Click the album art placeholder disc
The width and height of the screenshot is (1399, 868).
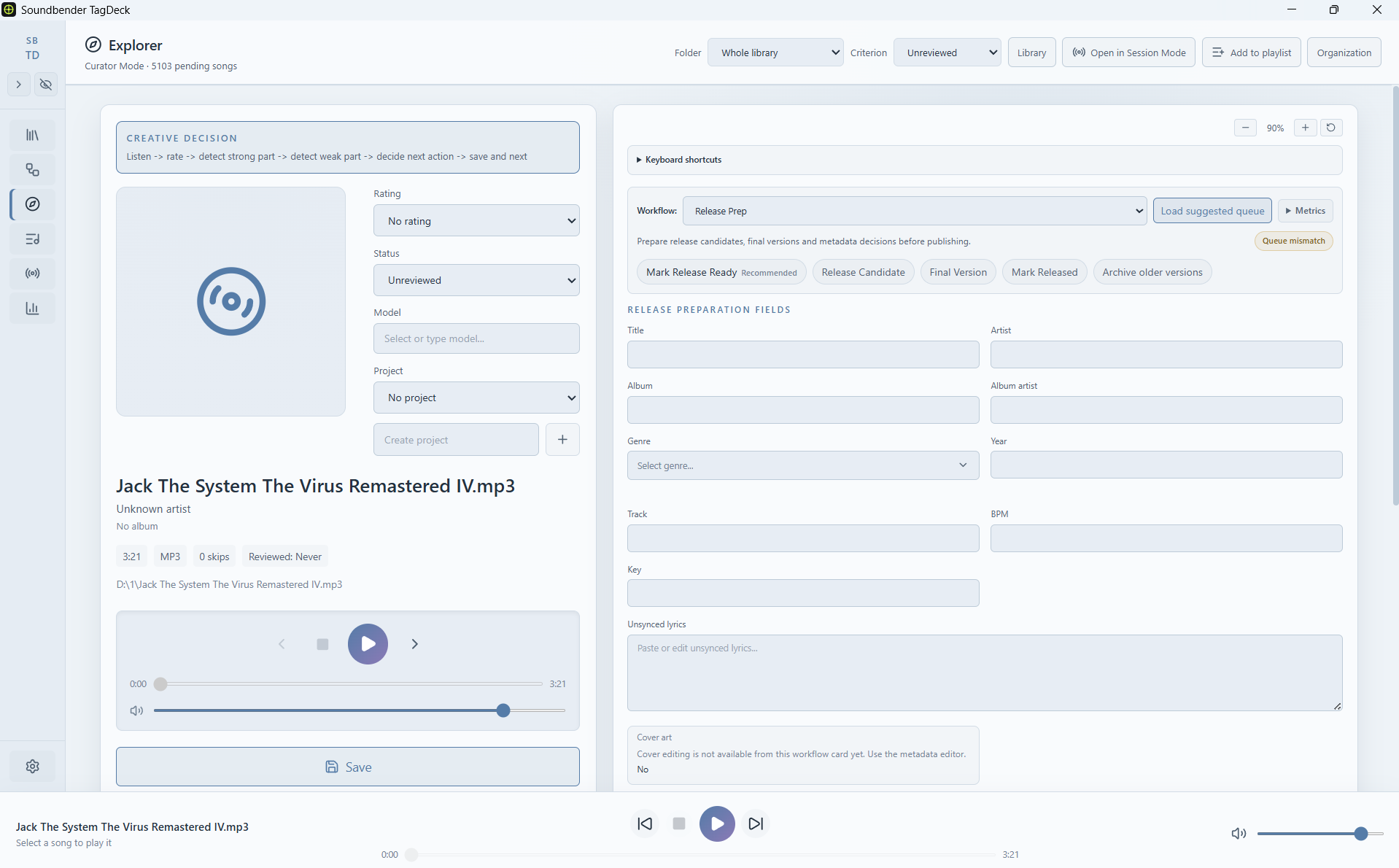[230, 301]
